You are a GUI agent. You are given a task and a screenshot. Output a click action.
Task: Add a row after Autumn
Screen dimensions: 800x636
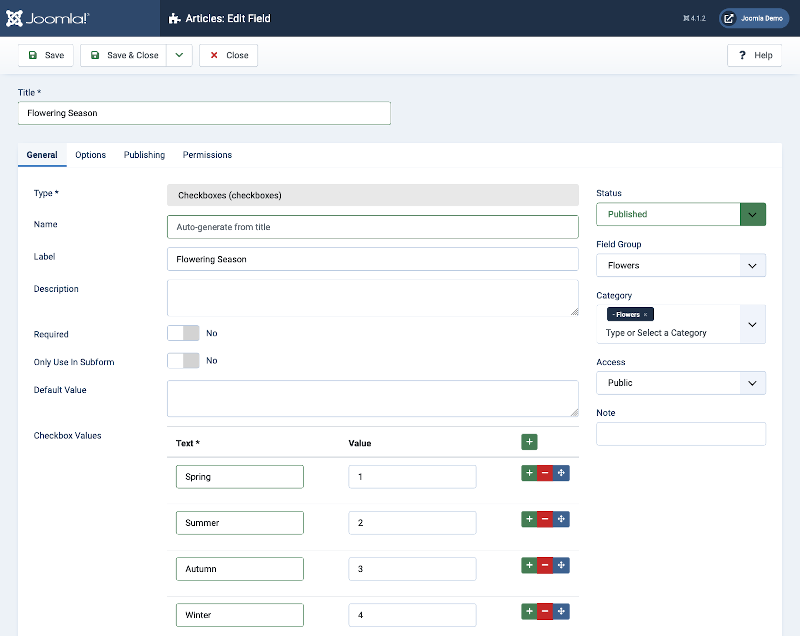click(529, 565)
